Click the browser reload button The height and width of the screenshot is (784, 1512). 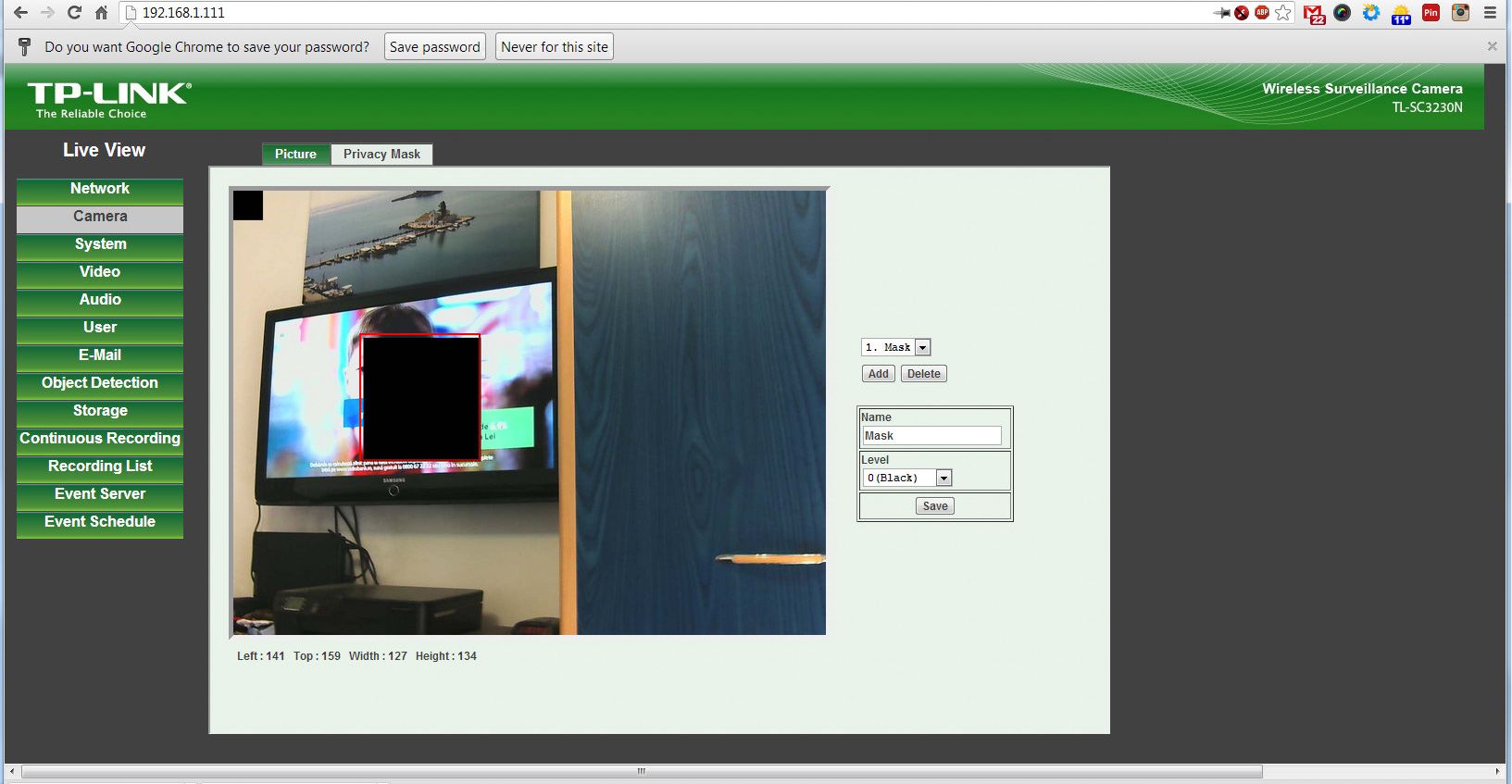[74, 13]
